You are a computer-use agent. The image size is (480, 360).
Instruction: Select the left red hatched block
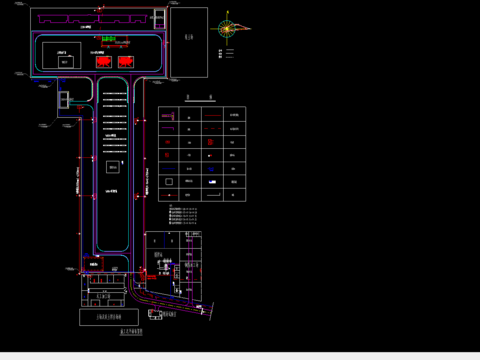coord(104,62)
